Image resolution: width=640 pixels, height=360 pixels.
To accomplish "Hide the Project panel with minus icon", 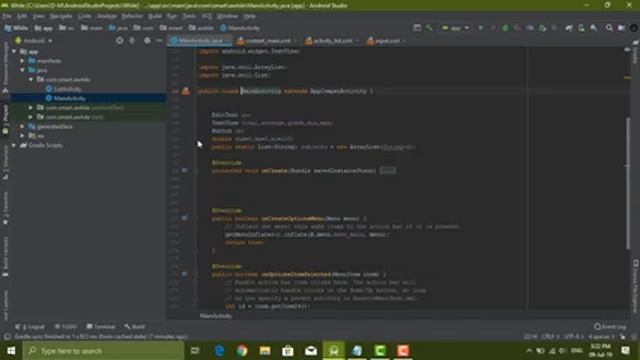I will click(159, 40).
